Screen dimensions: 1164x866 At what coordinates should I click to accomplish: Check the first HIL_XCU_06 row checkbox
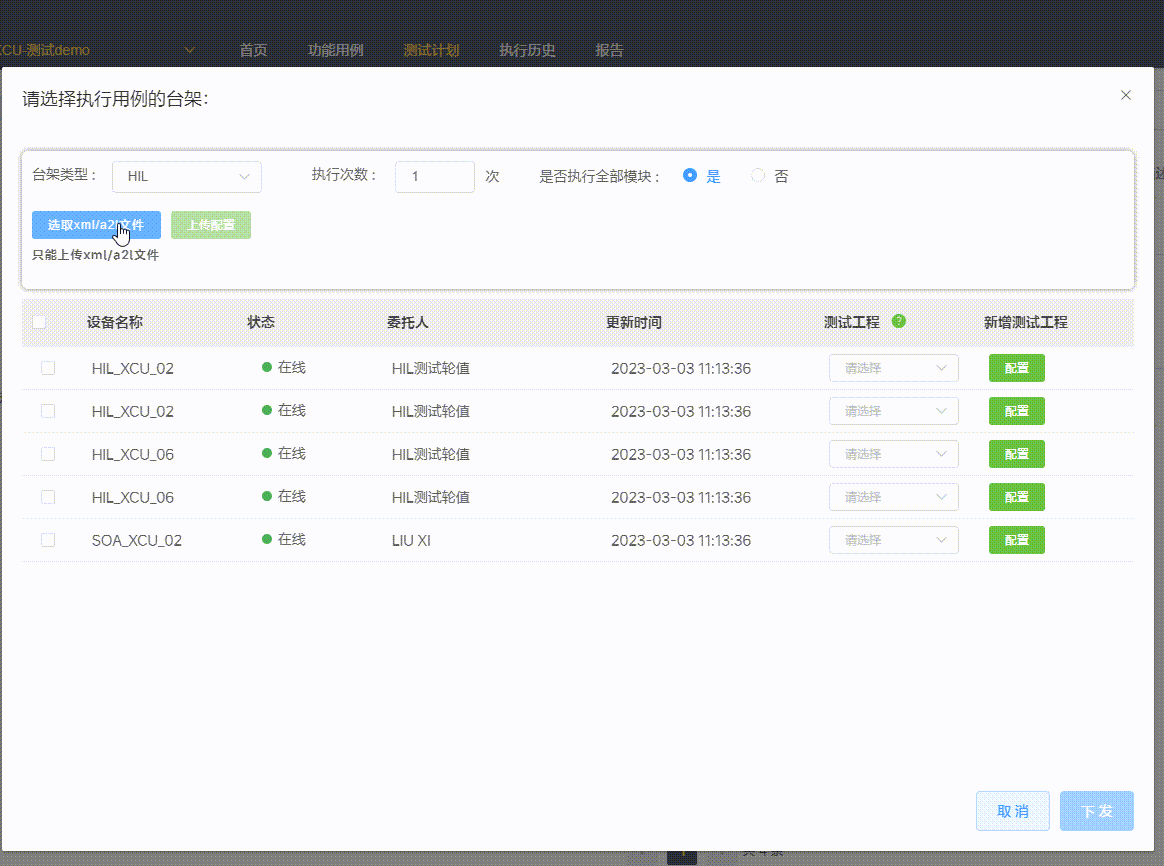pyautogui.click(x=48, y=454)
